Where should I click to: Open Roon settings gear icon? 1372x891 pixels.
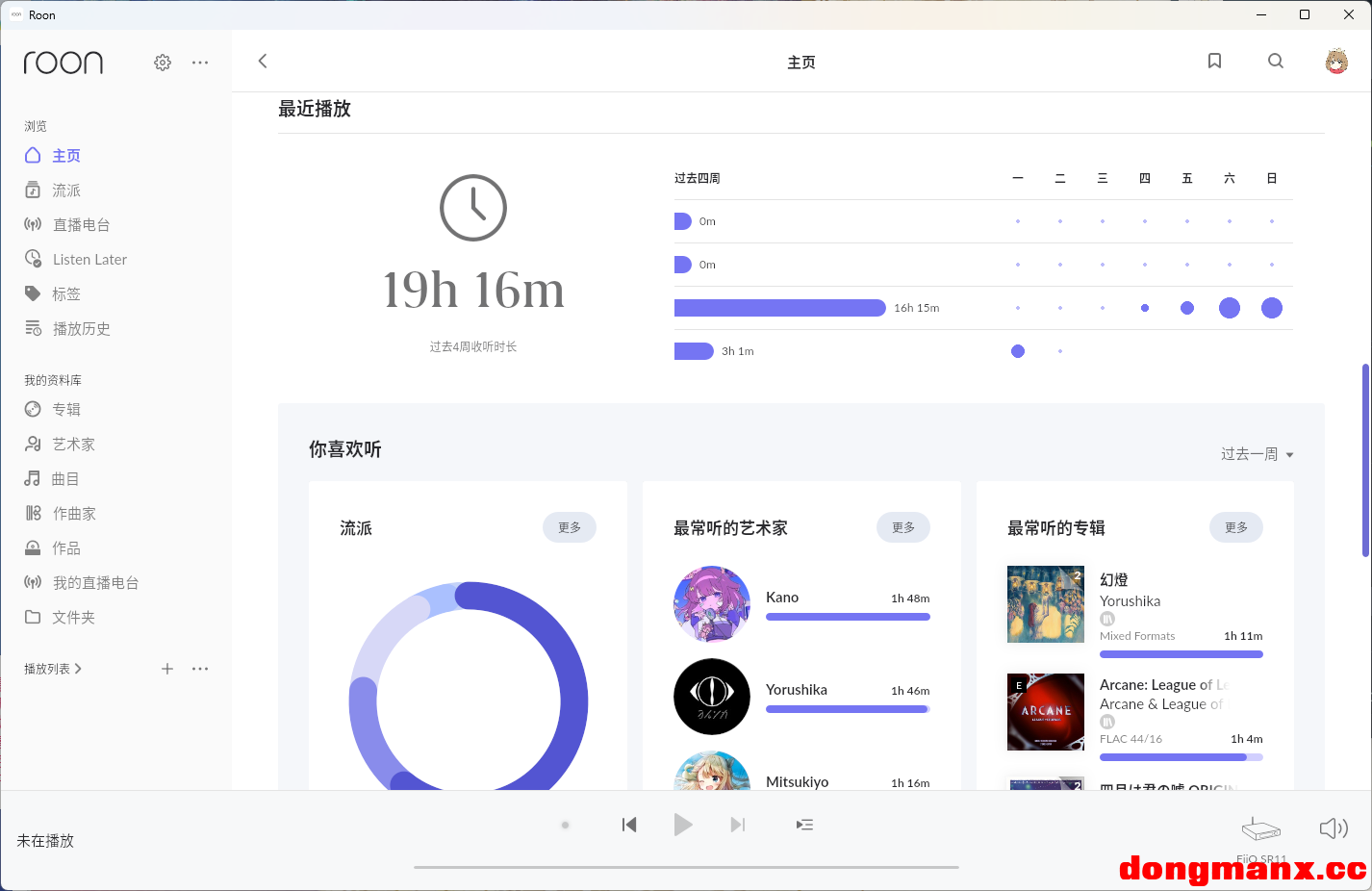click(x=163, y=63)
